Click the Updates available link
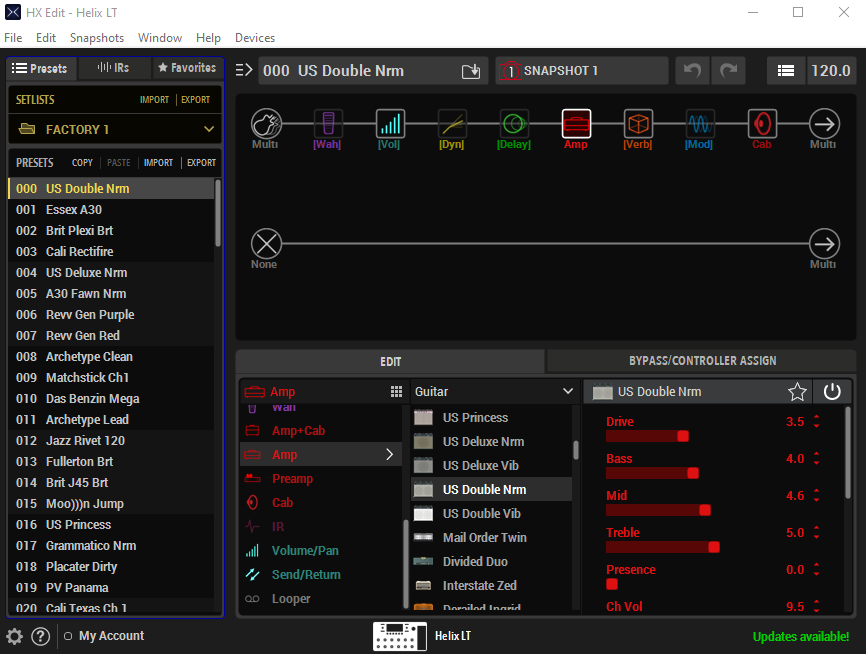This screenshot has width=866, height=654. point(801,636)
